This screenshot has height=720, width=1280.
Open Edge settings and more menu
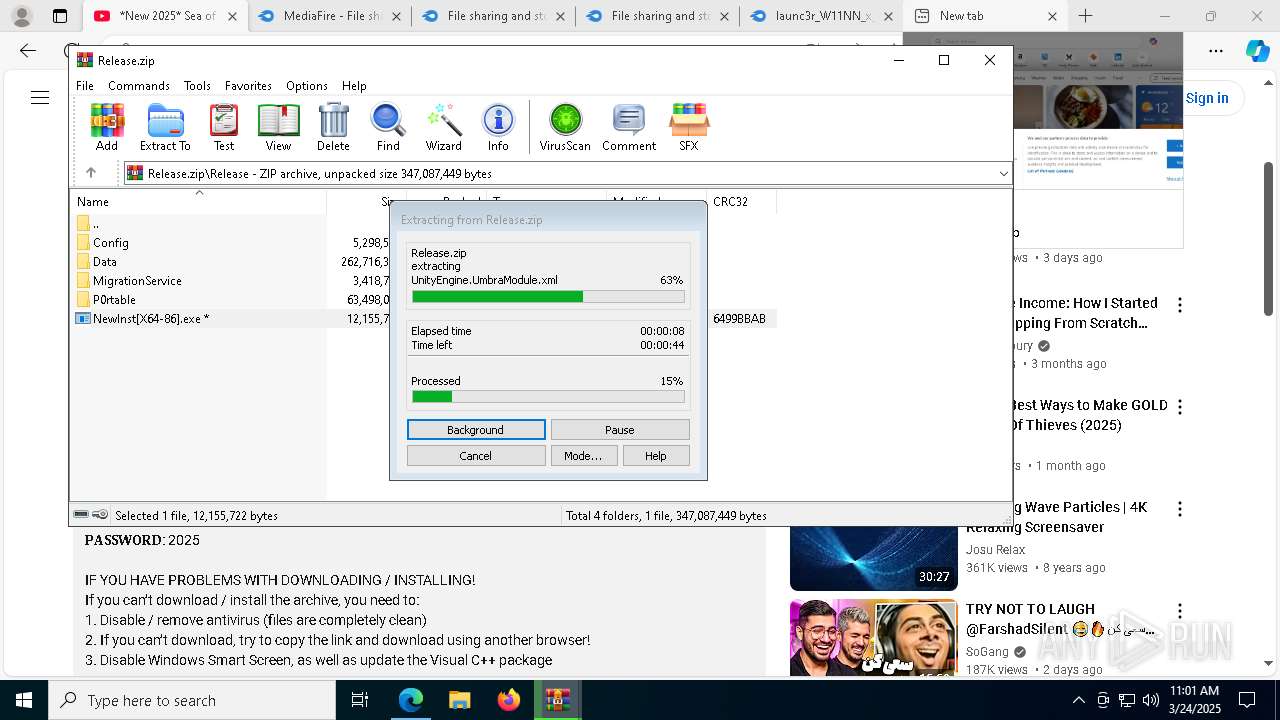tap(1216, 51)
